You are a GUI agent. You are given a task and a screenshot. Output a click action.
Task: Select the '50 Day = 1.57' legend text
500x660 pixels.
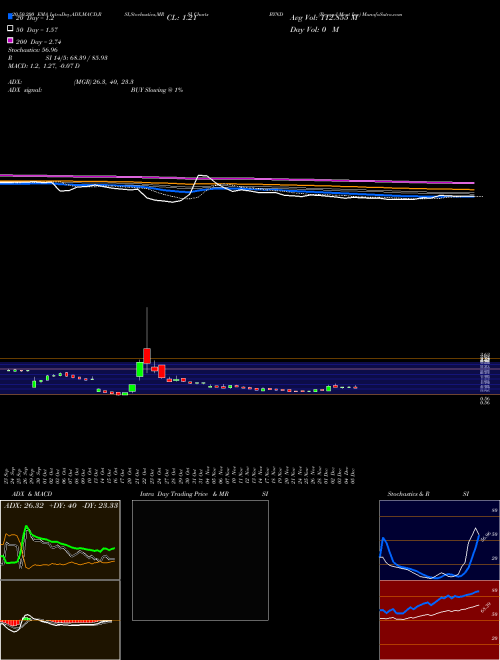[x=37, y=30]
